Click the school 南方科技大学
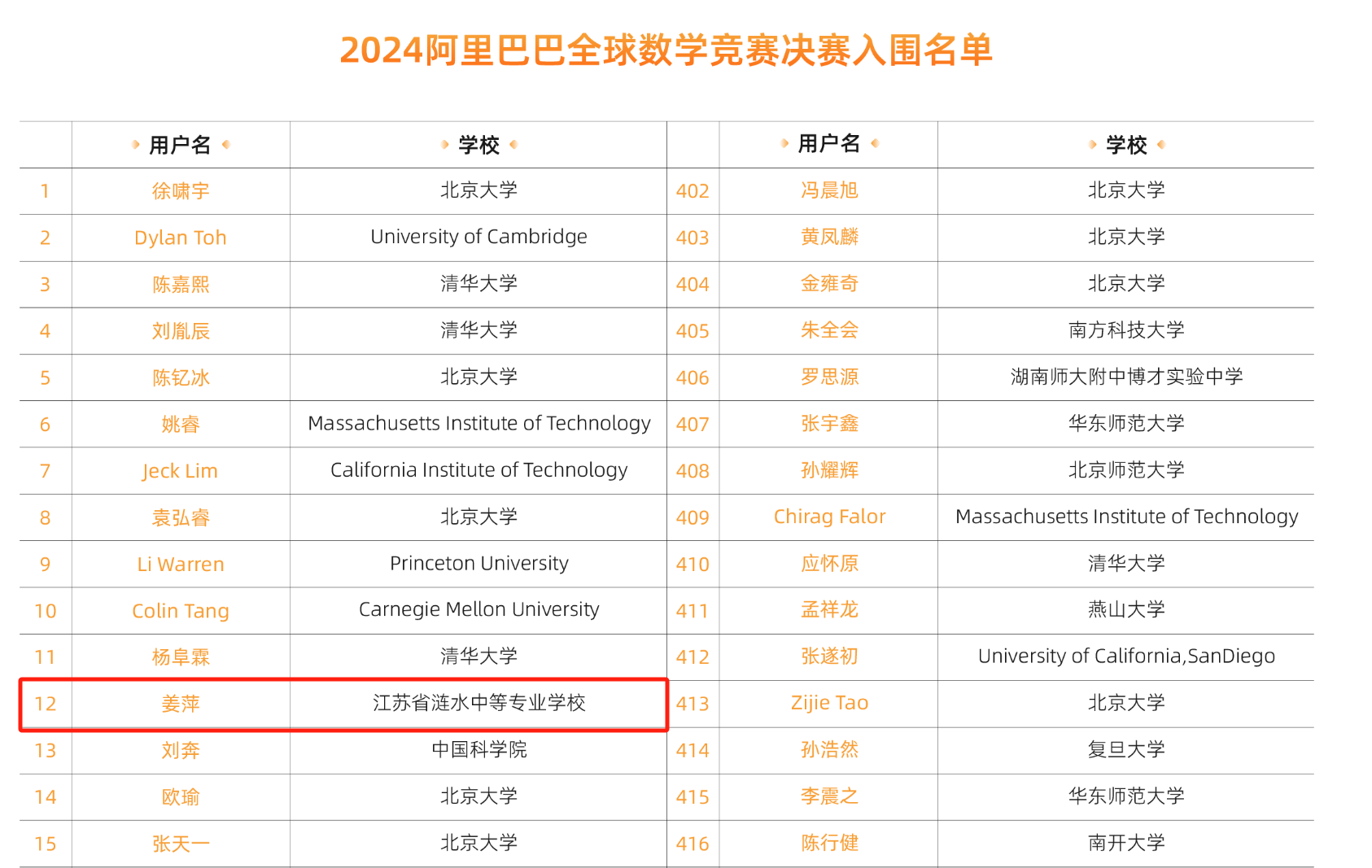The height and width of the screenshot is (868, 1372). pos(1126,330)
